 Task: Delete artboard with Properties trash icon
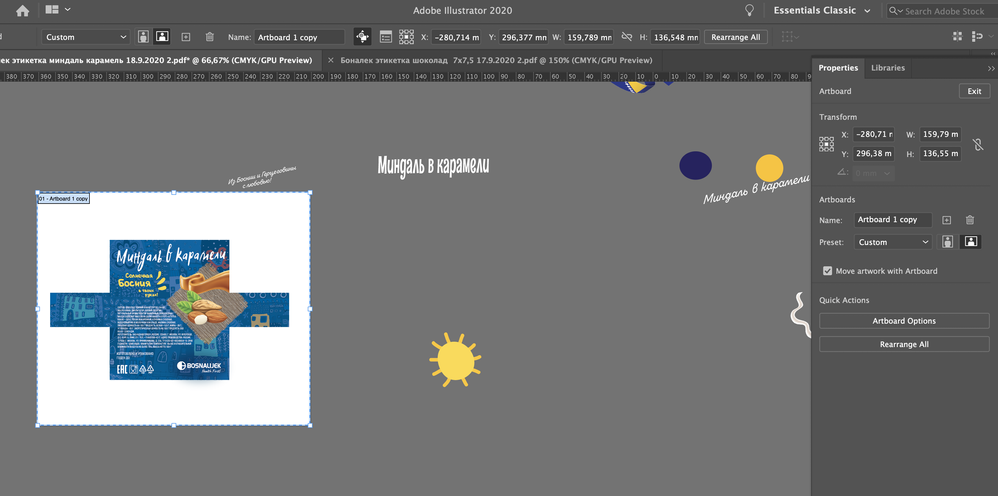click(970, 220)
